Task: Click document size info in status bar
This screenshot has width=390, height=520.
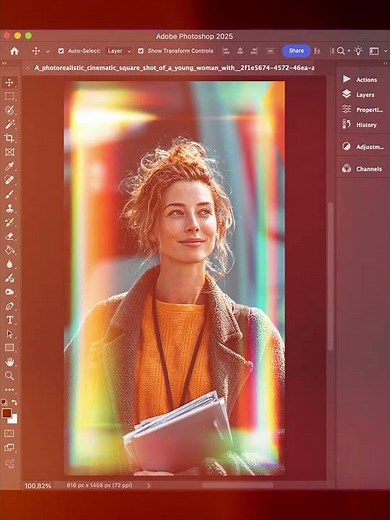Action: coord(99,485)
